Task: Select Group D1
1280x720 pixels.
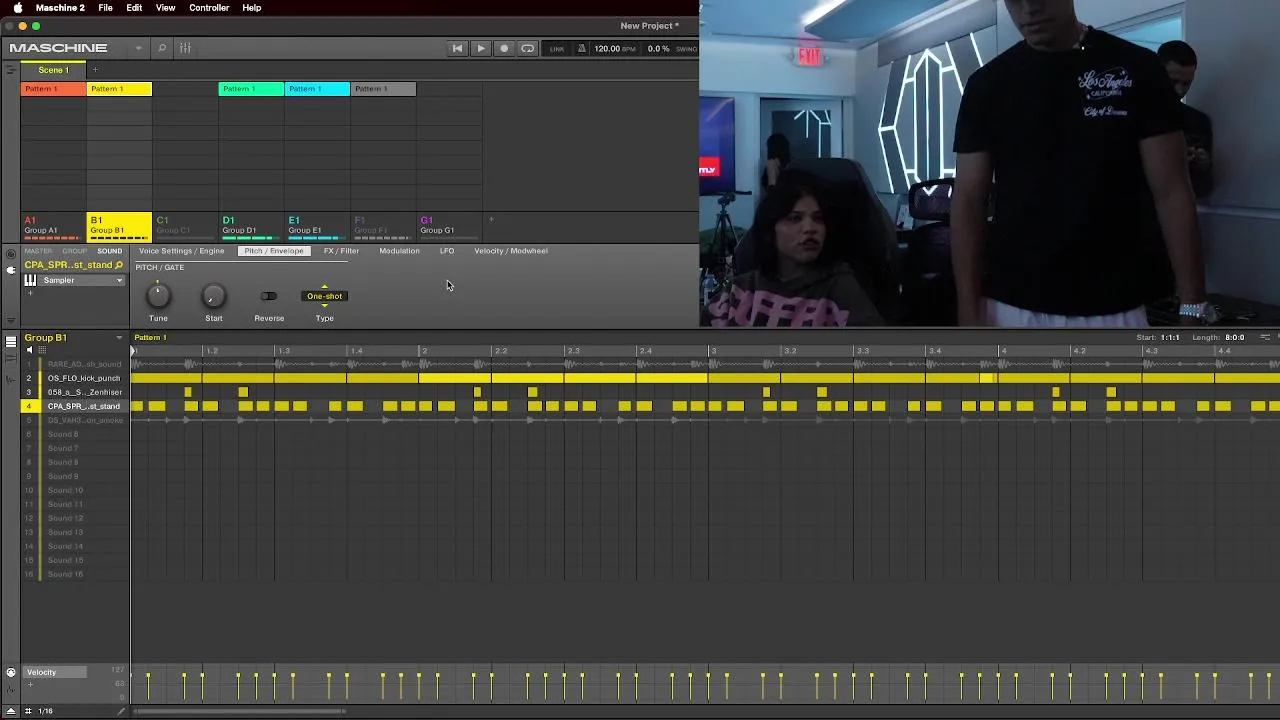Action: [x=251, y=226]
